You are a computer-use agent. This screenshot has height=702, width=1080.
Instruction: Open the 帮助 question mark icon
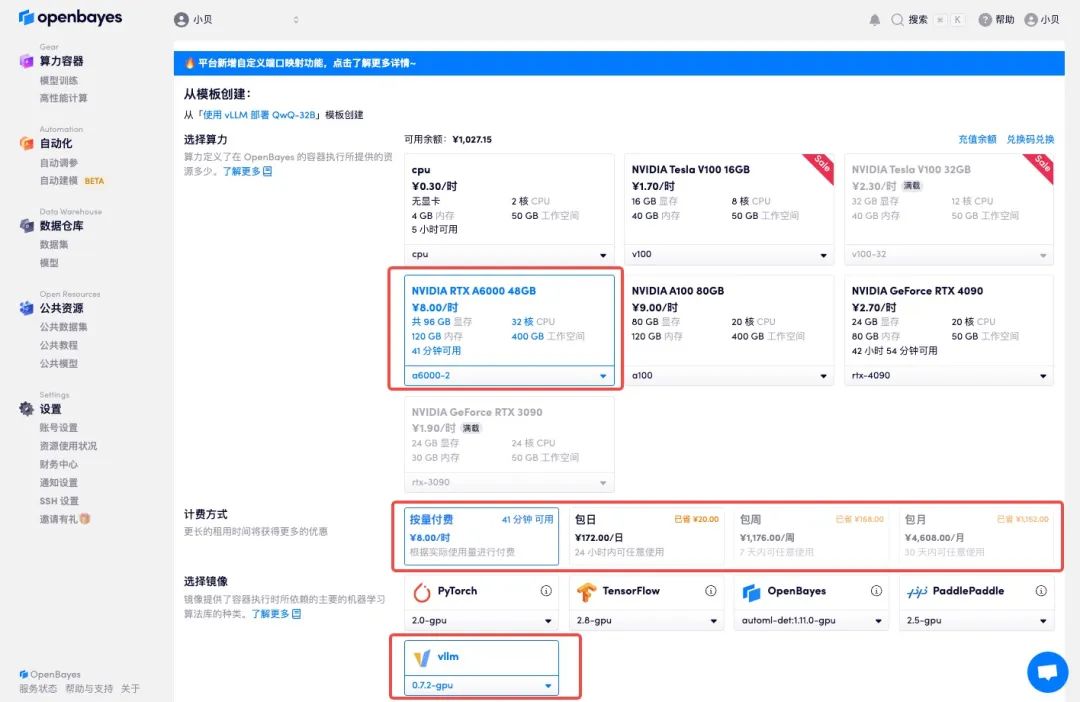(985, 20)
